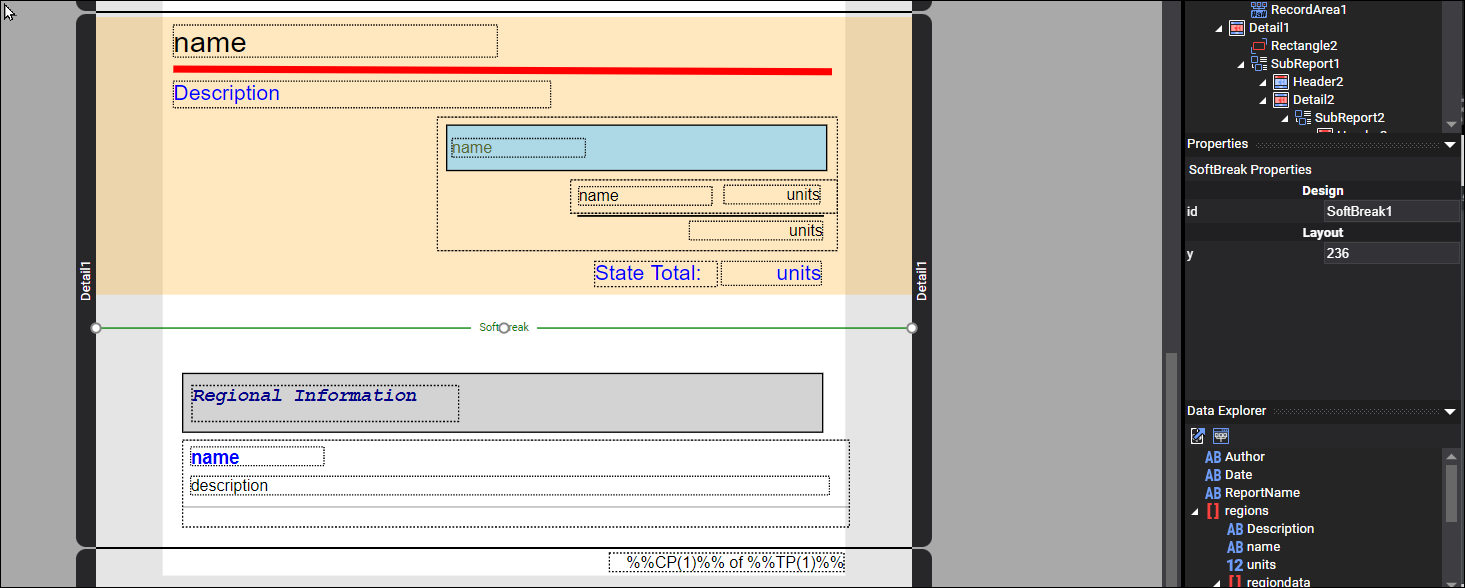Click the data structure icon beside the edit icon
This screenshot has height=588, width=1465.
[1221, 436]
